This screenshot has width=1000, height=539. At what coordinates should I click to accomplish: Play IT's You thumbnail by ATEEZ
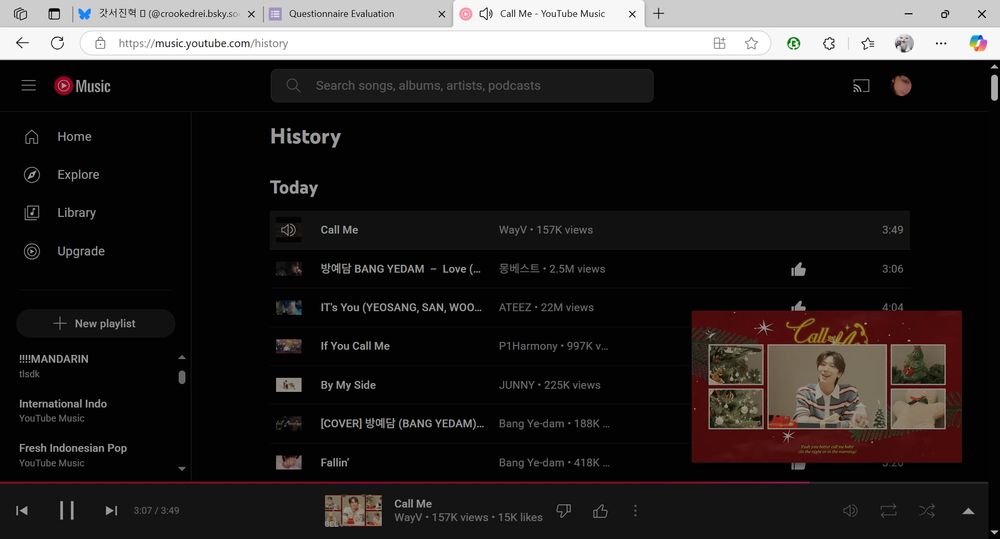pyautogui.click(x=288, y=307)
